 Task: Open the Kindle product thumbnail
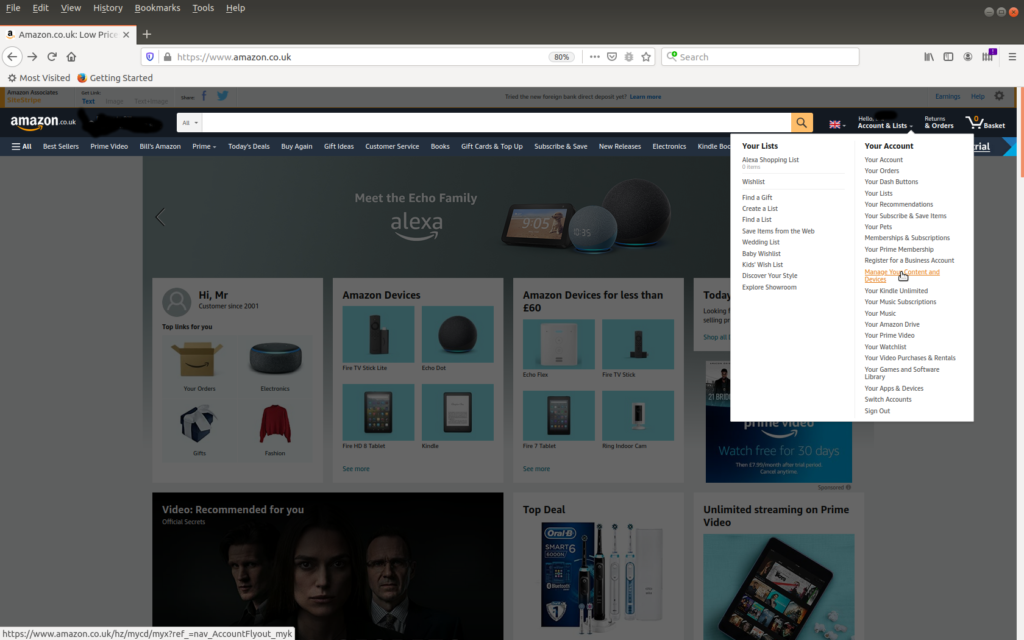tap(457, 412)
